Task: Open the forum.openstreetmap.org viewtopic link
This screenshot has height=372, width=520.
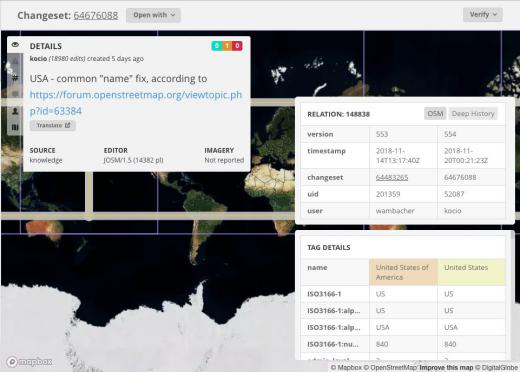Action: tap(136, 103)
